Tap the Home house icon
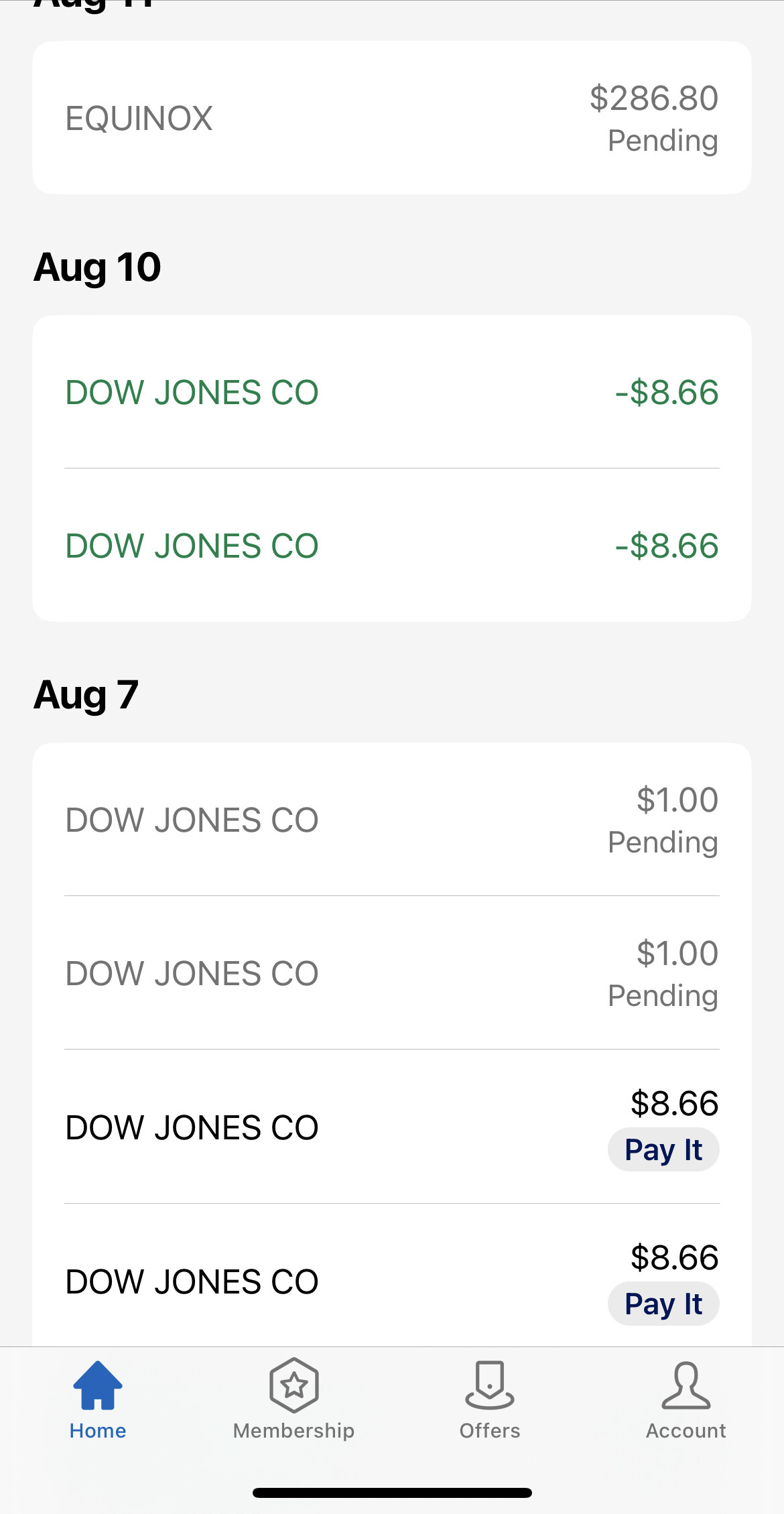 [x=98, y=1385]
